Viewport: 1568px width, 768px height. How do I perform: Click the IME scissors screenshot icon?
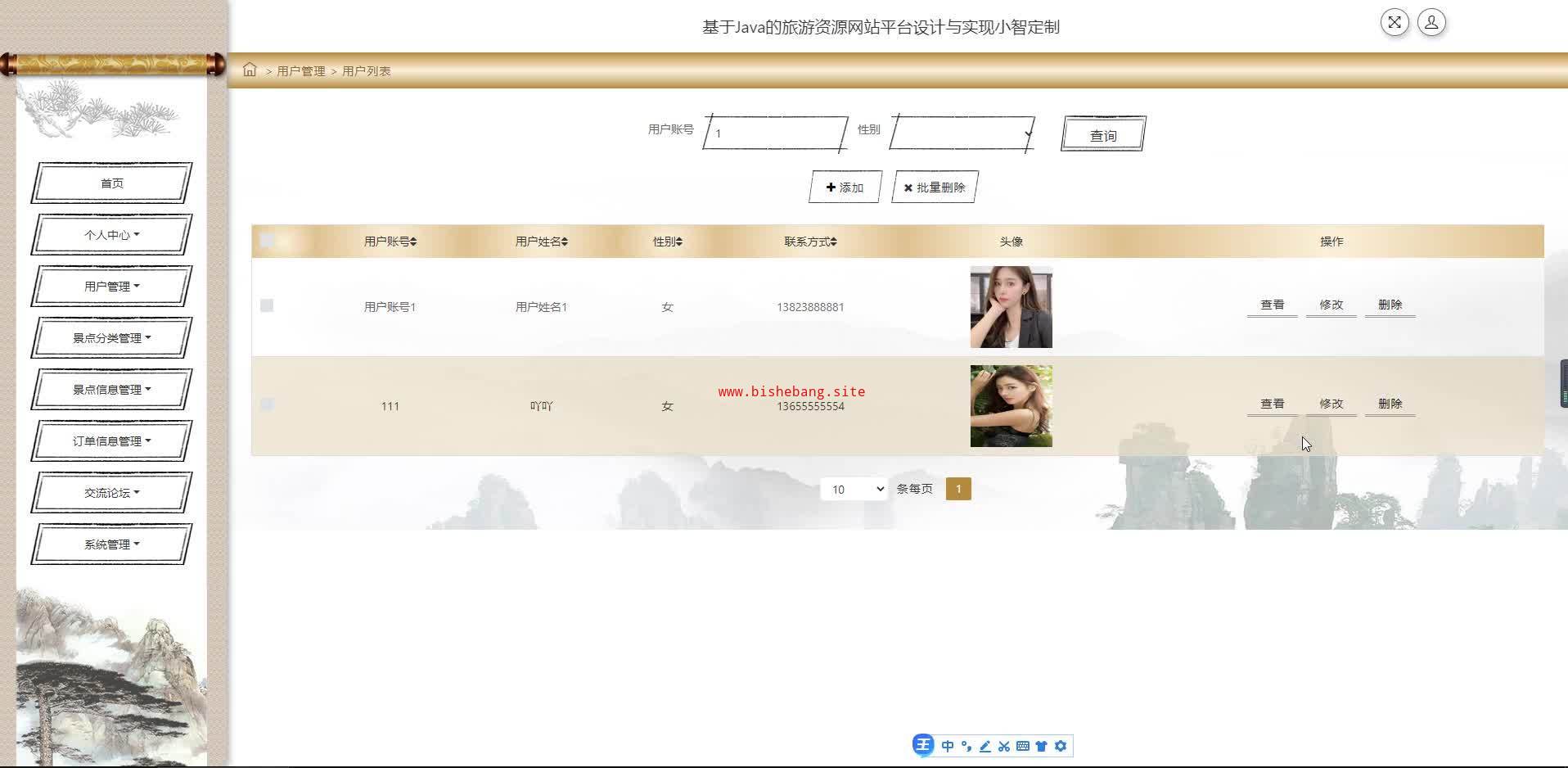[x=1004, y=746]
